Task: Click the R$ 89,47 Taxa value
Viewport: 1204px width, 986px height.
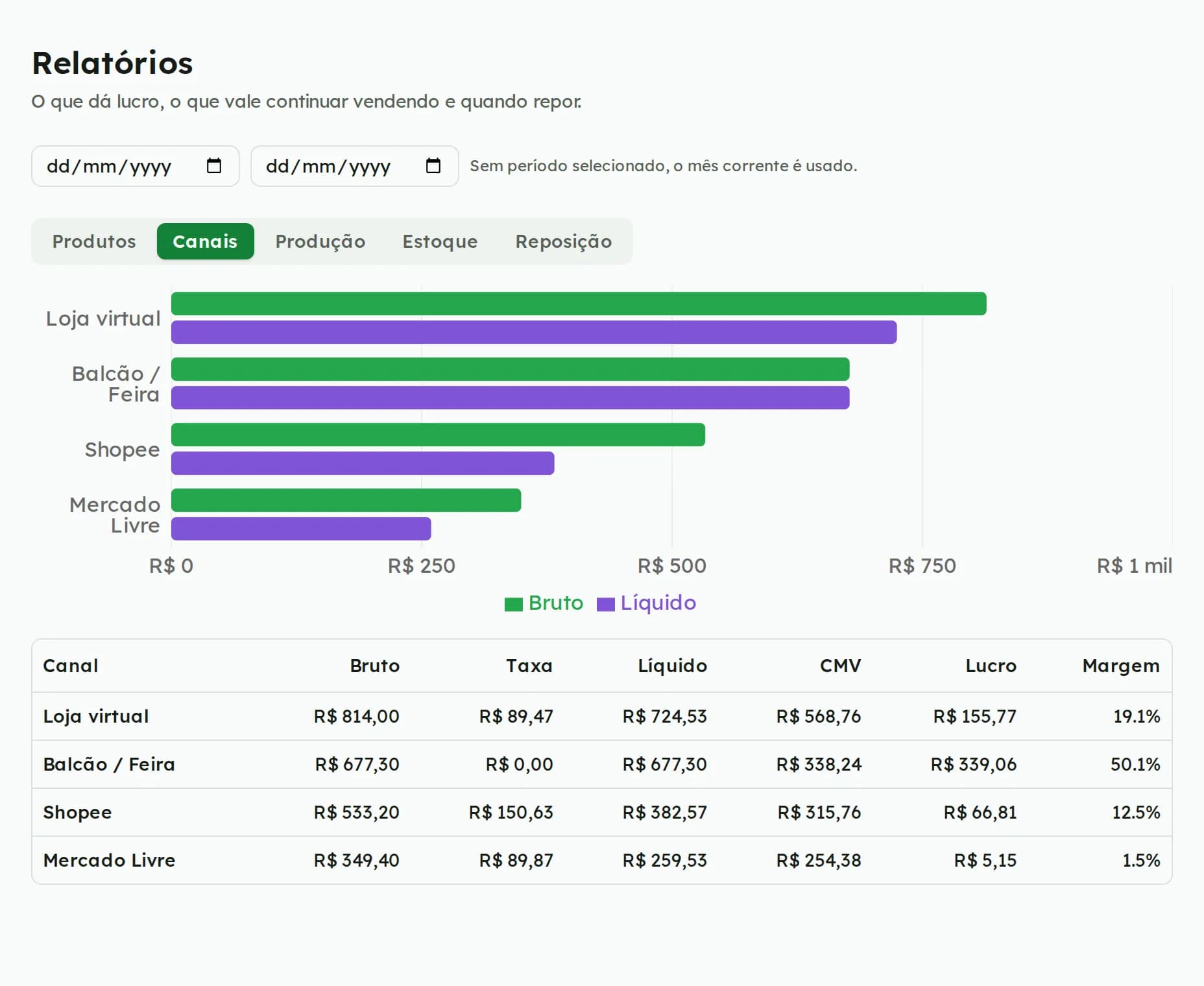Action: click(516, 716)
